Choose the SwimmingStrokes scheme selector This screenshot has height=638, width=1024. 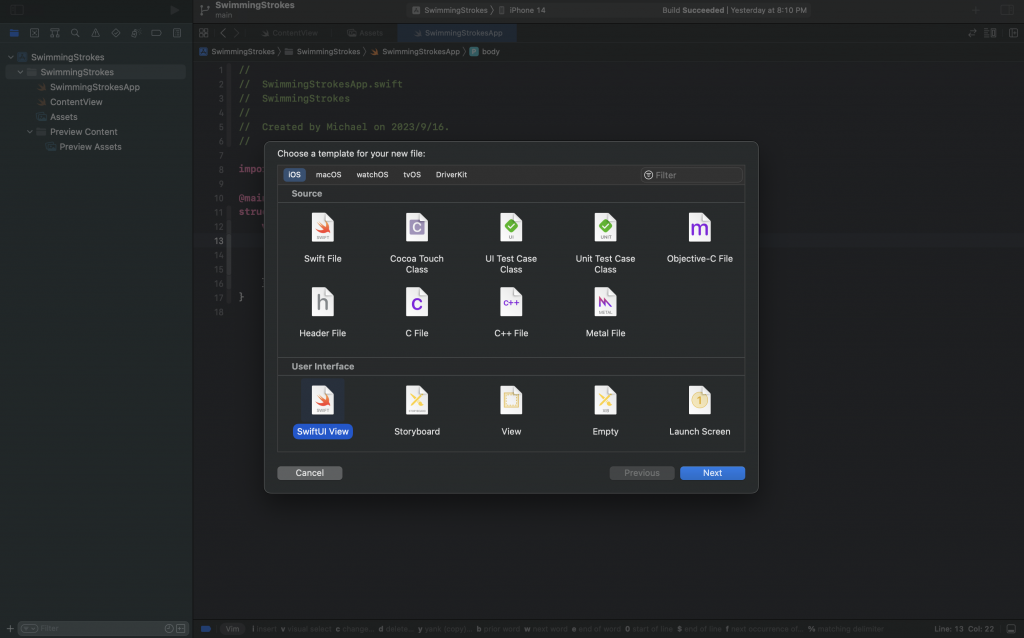[x=450, y=10]
